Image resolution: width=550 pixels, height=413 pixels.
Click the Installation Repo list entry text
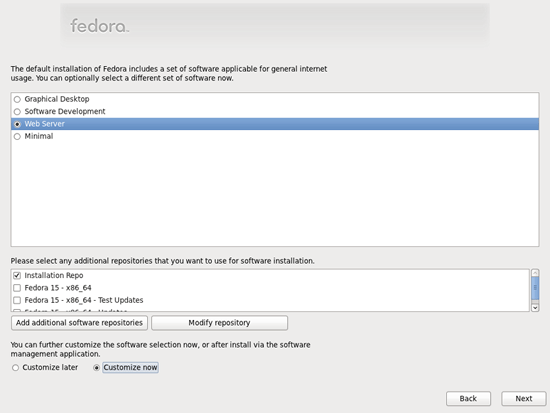(x=54, y=275)
